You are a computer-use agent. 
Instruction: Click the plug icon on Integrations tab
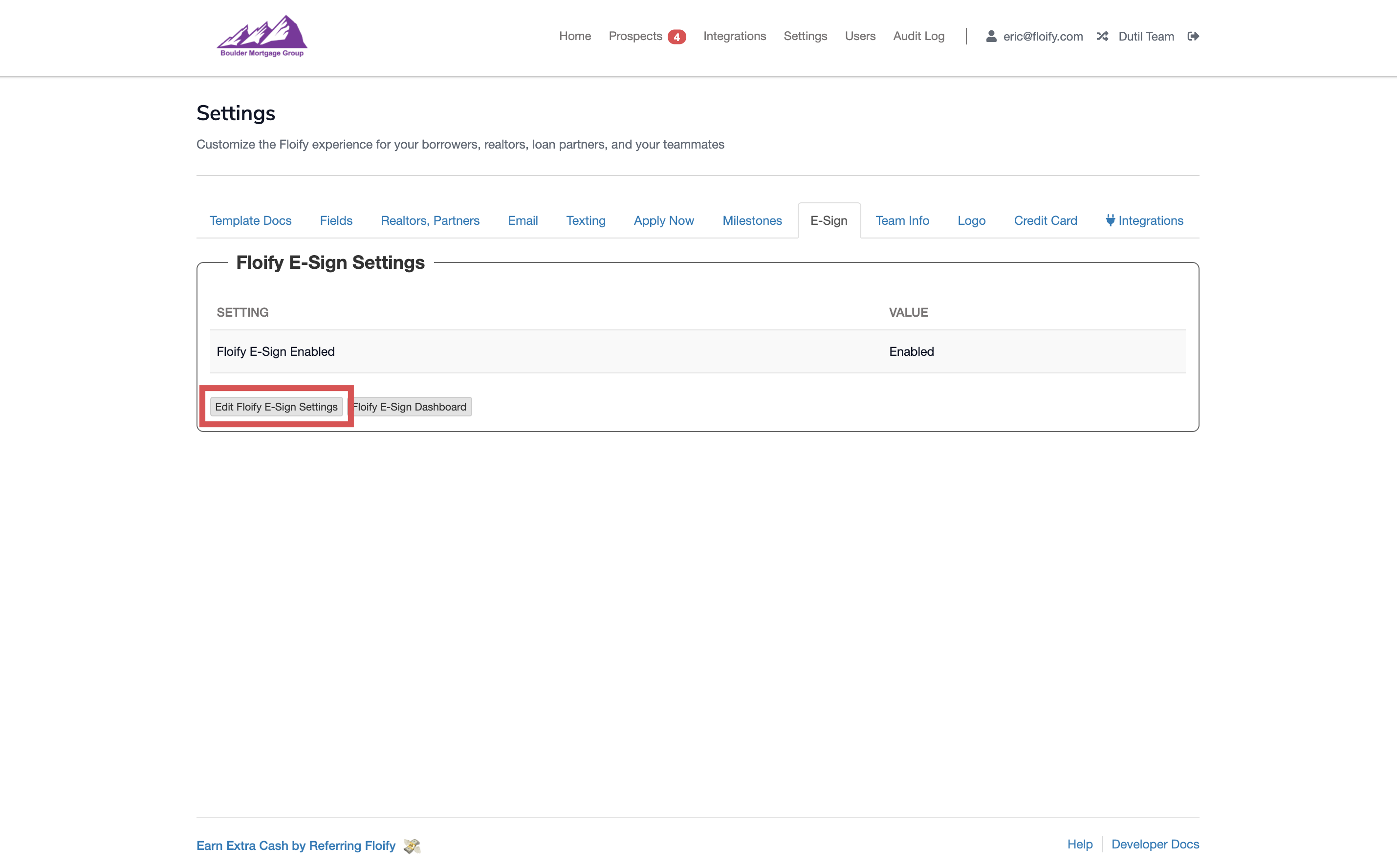(x=1110, y=220)
